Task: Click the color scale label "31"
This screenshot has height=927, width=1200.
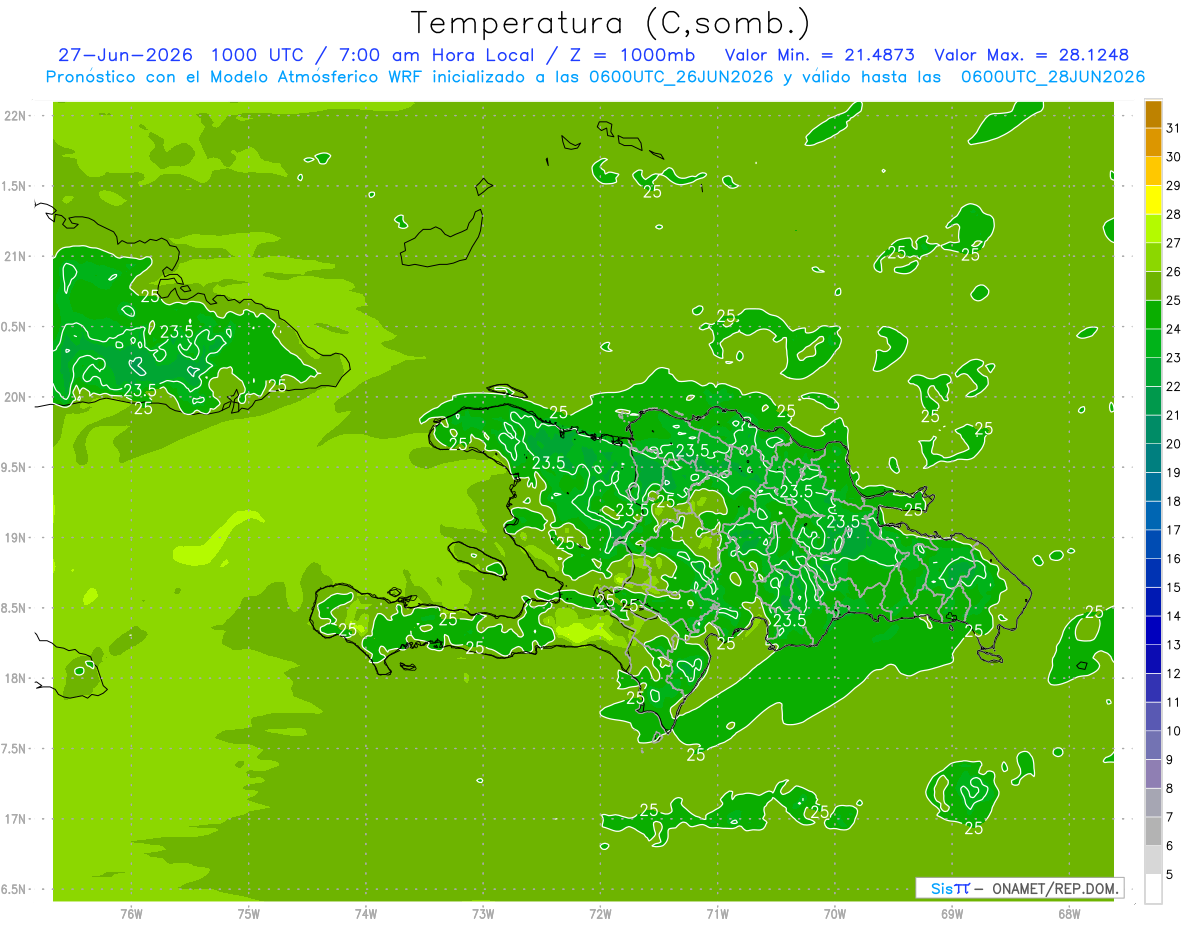Action: [x=1174, y=128]
